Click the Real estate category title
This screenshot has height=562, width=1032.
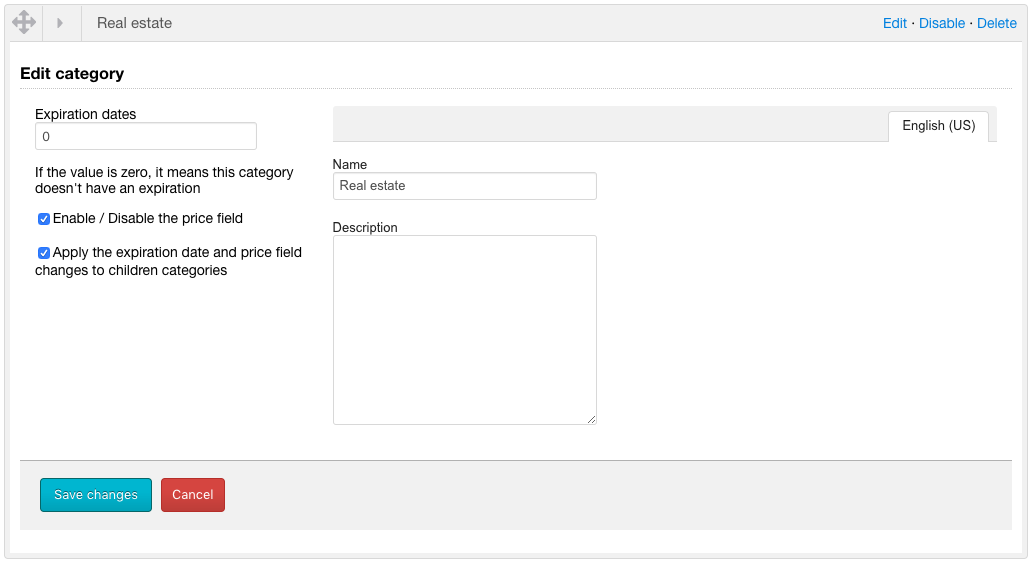[x=134, y=23]
